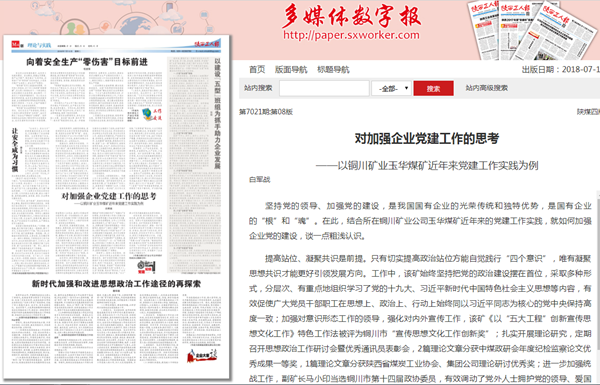Click the 陕西工人报 masthead logo on page preview

(207, 44)
